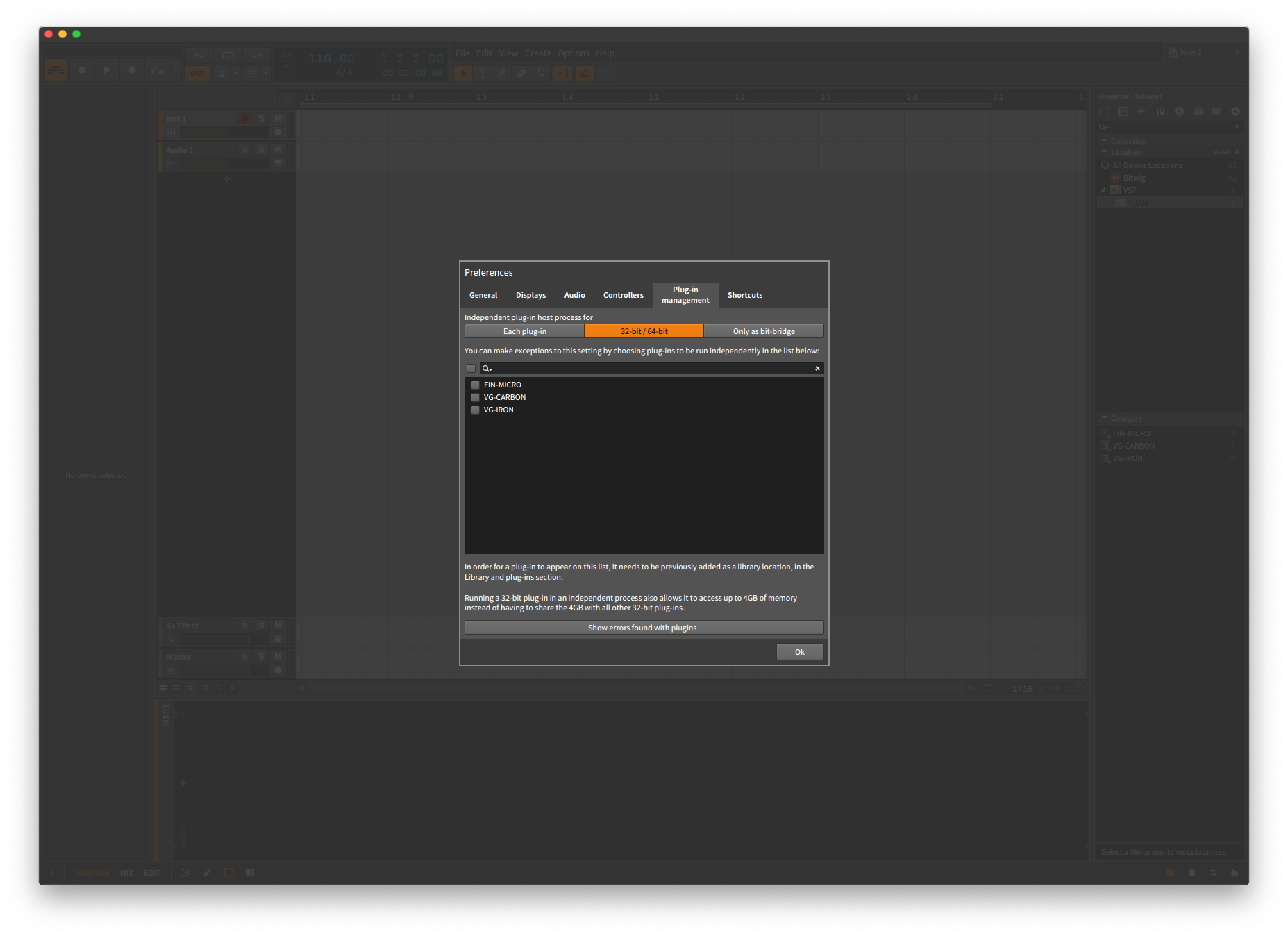The width and height of the screenshot is (1288, 936).
Task: Open browser settings gear icon
Action: (1235, 111)
